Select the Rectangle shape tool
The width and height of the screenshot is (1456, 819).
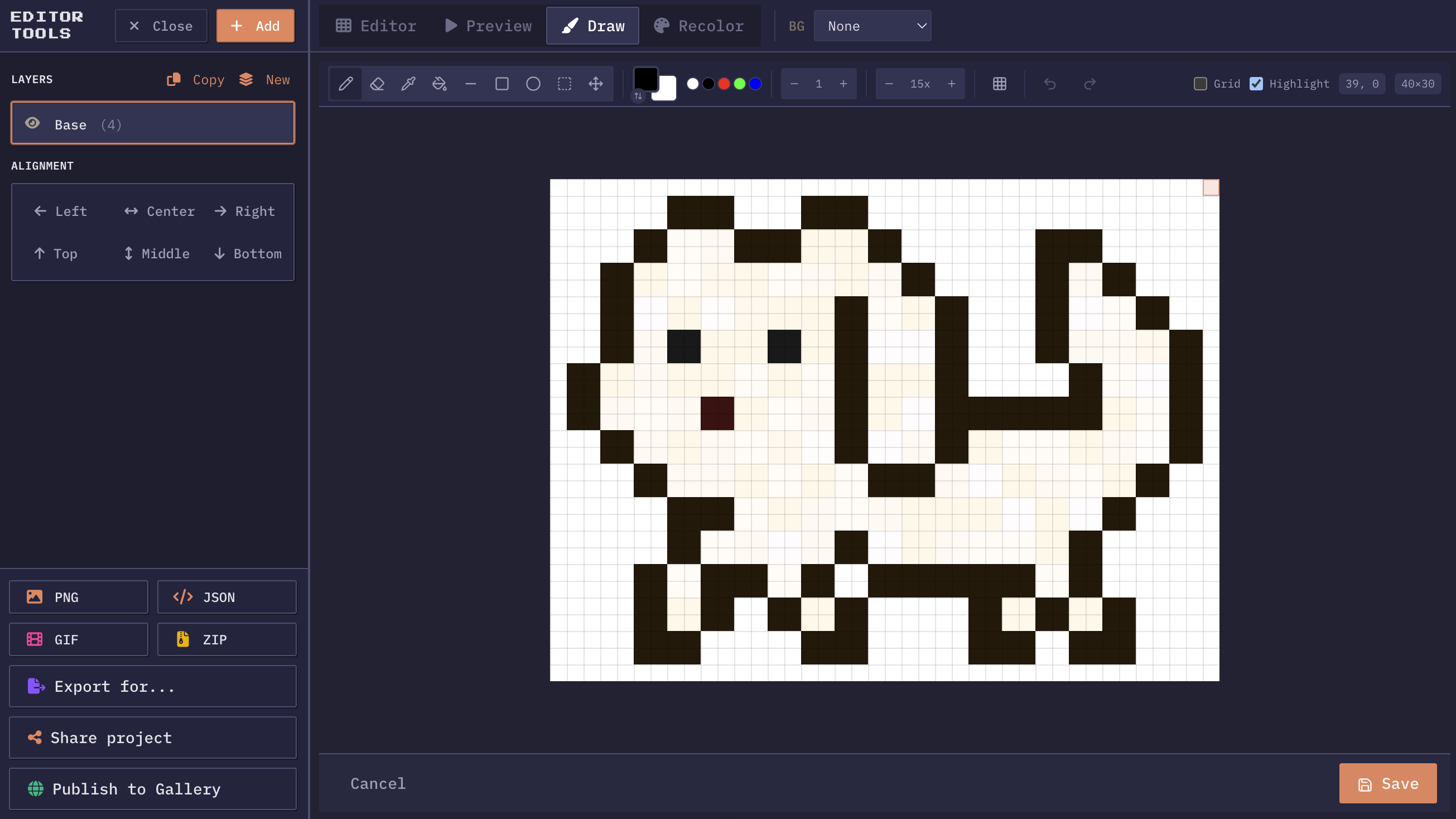[502, 84]
